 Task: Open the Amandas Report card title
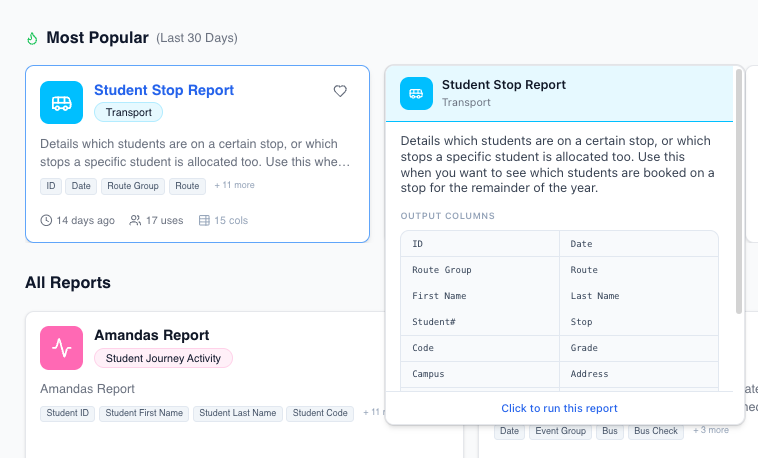point(151,335)
